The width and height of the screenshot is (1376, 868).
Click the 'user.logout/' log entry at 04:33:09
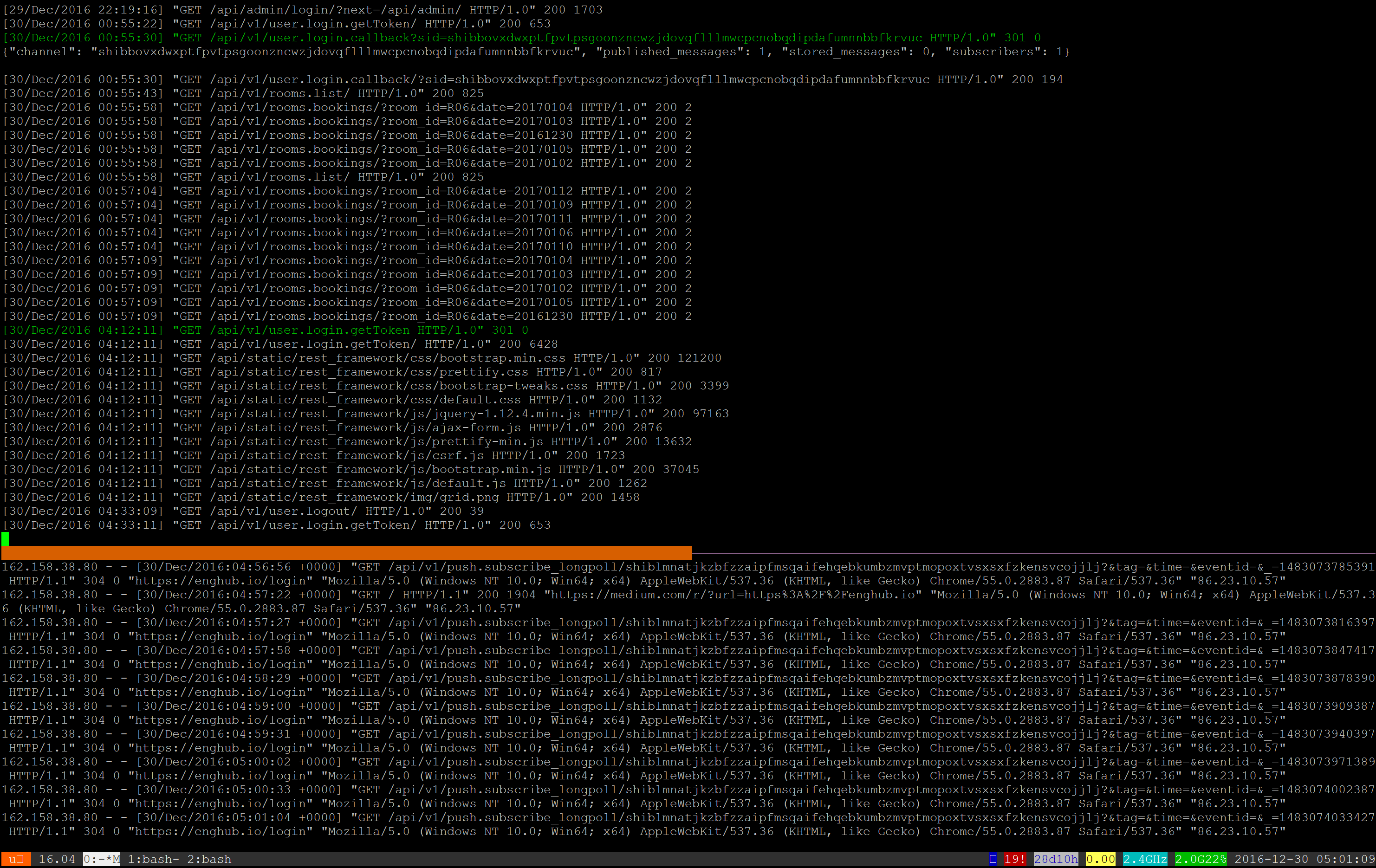pos(243,512)
